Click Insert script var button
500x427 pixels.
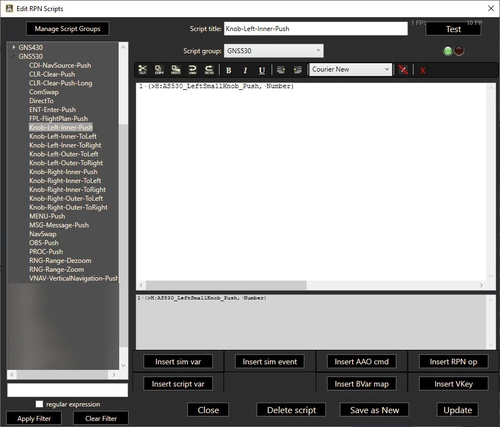point(178,384)
